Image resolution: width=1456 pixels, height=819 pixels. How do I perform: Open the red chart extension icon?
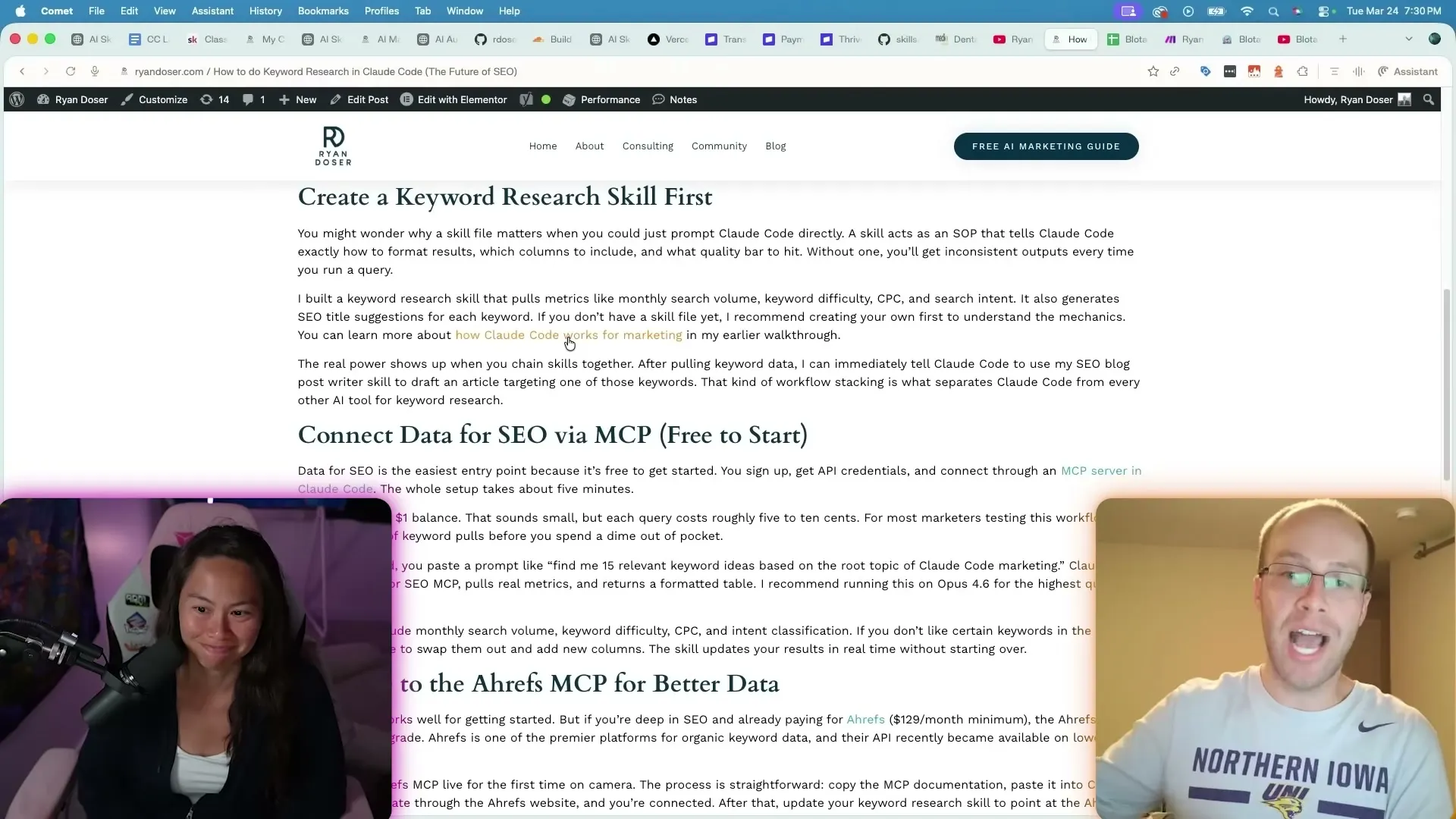pyautogui.click(x=1254, y=71)
